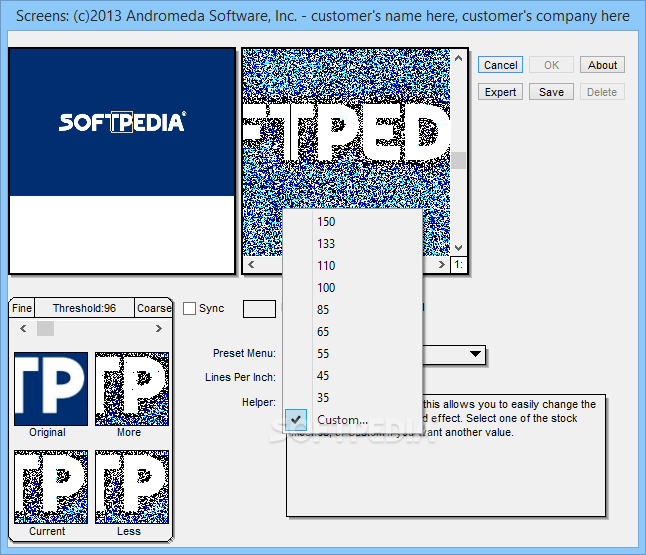
Task: Choose 133 lines per inch
Action: coord(353,244)
